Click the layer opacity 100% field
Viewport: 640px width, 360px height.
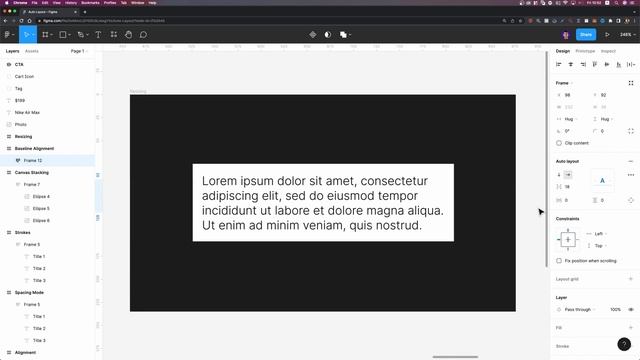615,309
